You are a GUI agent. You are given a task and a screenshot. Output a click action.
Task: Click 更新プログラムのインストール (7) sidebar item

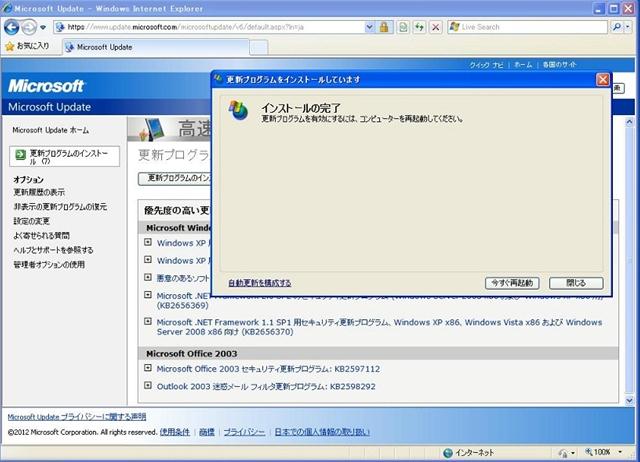(64, 156)
